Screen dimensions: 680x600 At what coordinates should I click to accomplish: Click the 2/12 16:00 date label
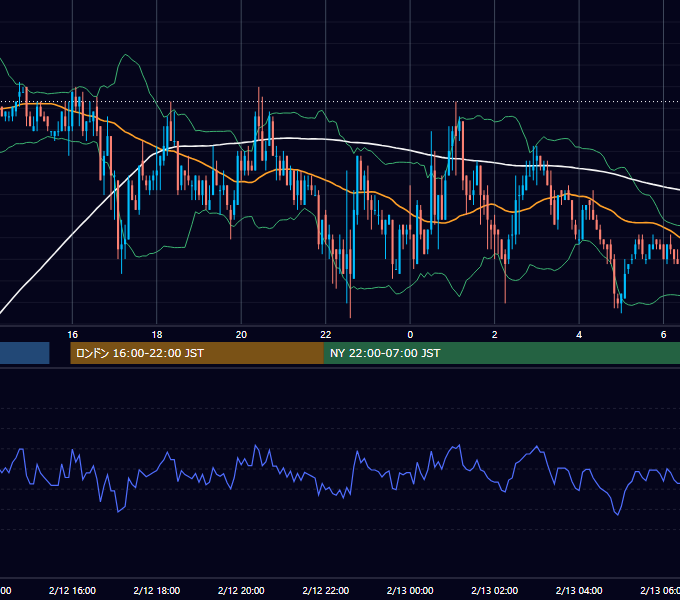pyautogui.click(x=72, y=590)
